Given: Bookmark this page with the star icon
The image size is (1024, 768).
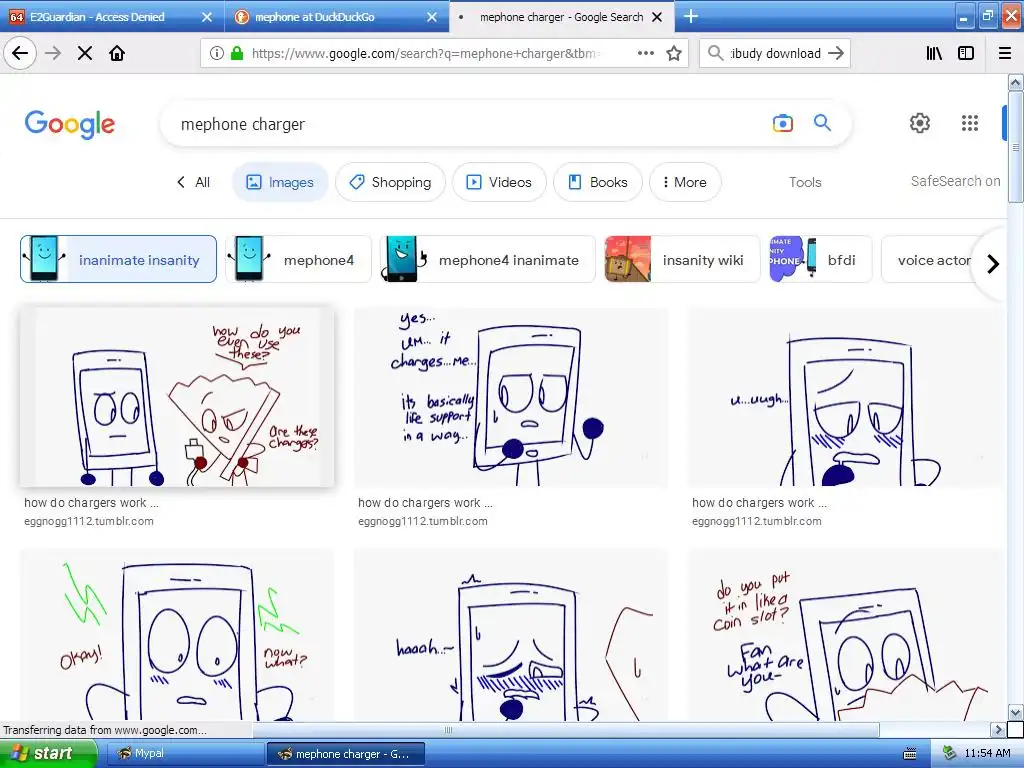Looking at the screenshot, I should 674,53.
